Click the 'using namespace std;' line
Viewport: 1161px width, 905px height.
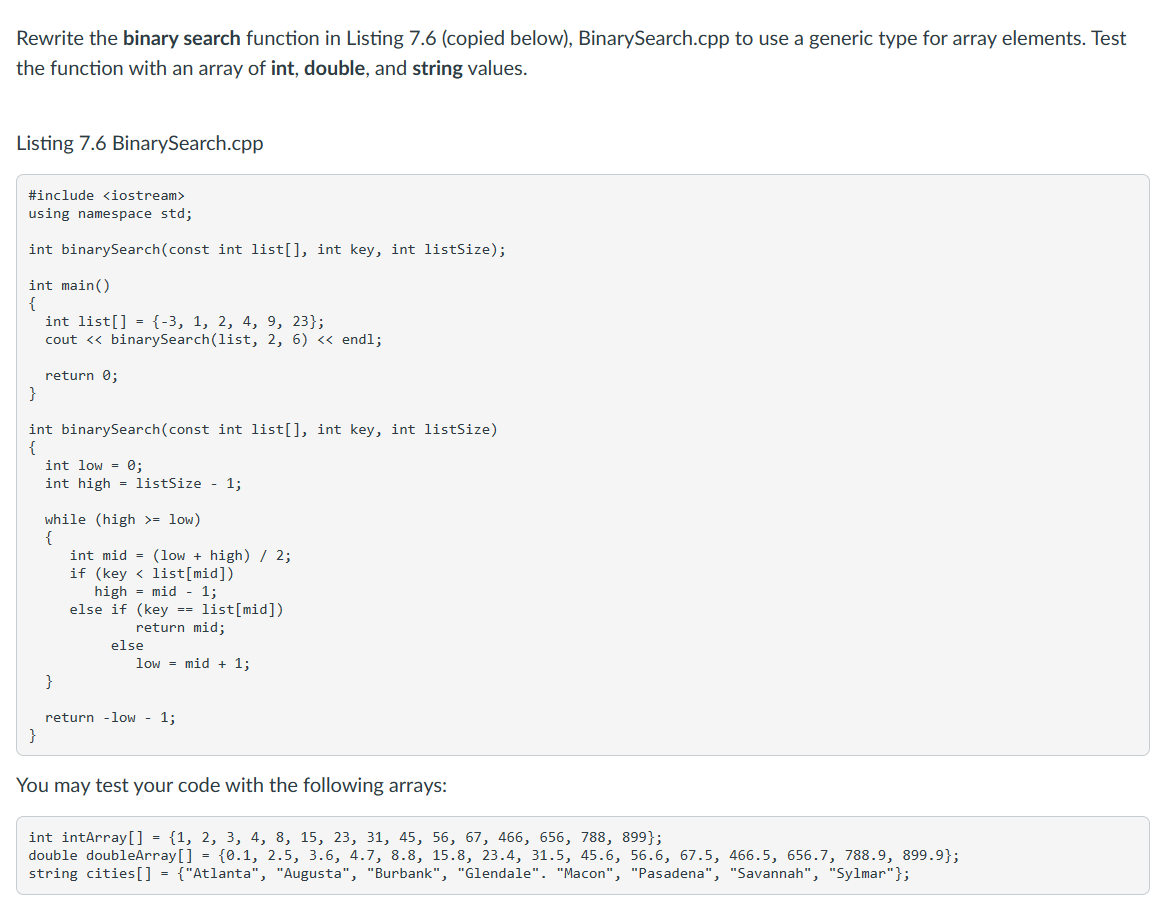click(110, 213)
